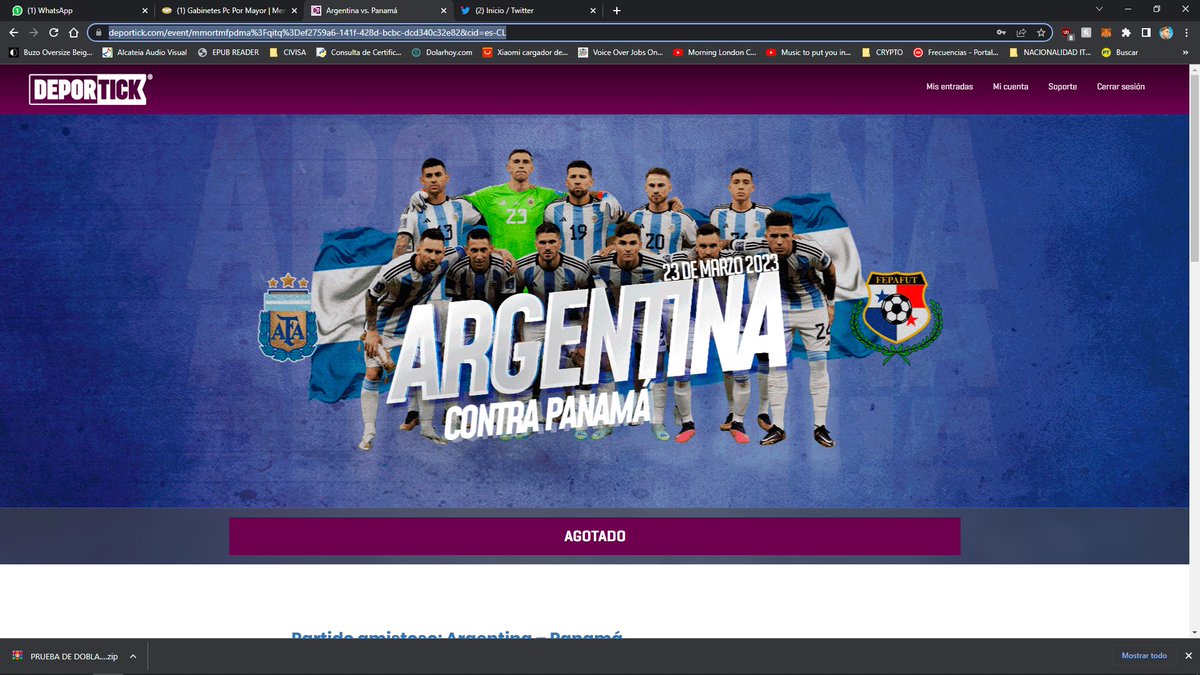This screenshot has height=675, width=1200.
Task: Open the EPUB READER bookmark
Action: (228, 52)
